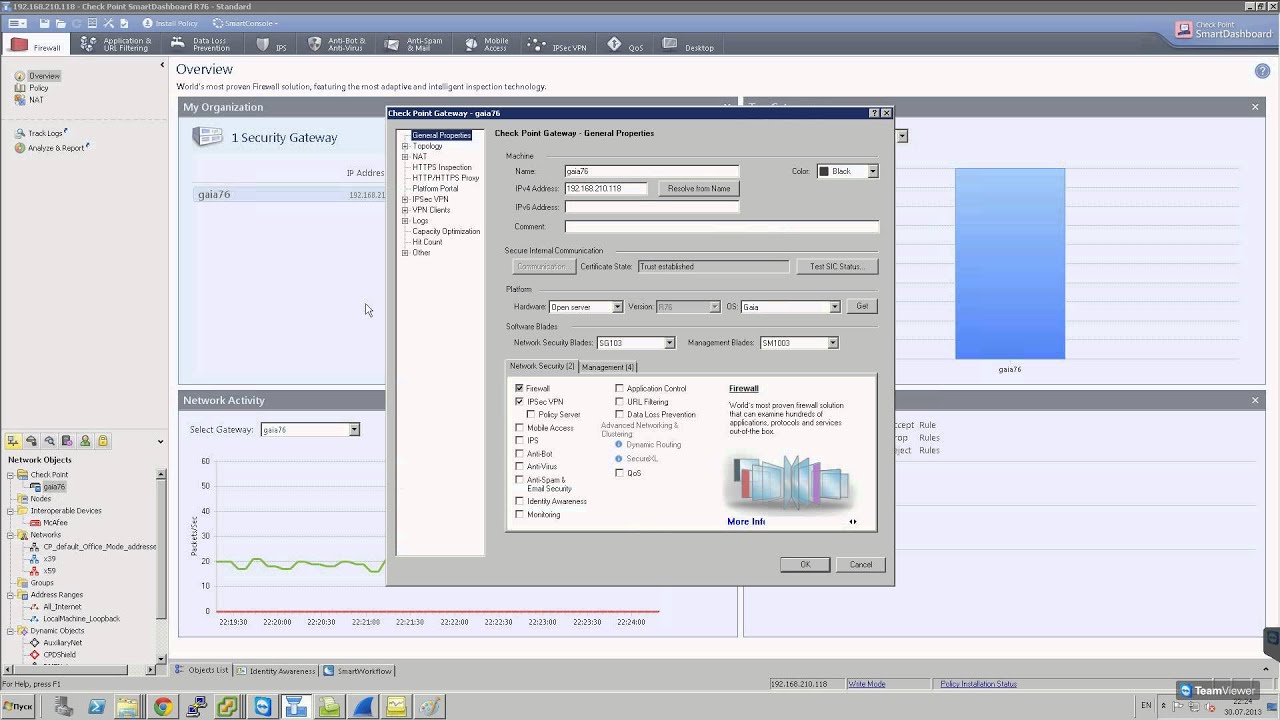Collapse the Networks tree folder
The width and height of the screenshot is (1280, 720).
pos(11,535)
